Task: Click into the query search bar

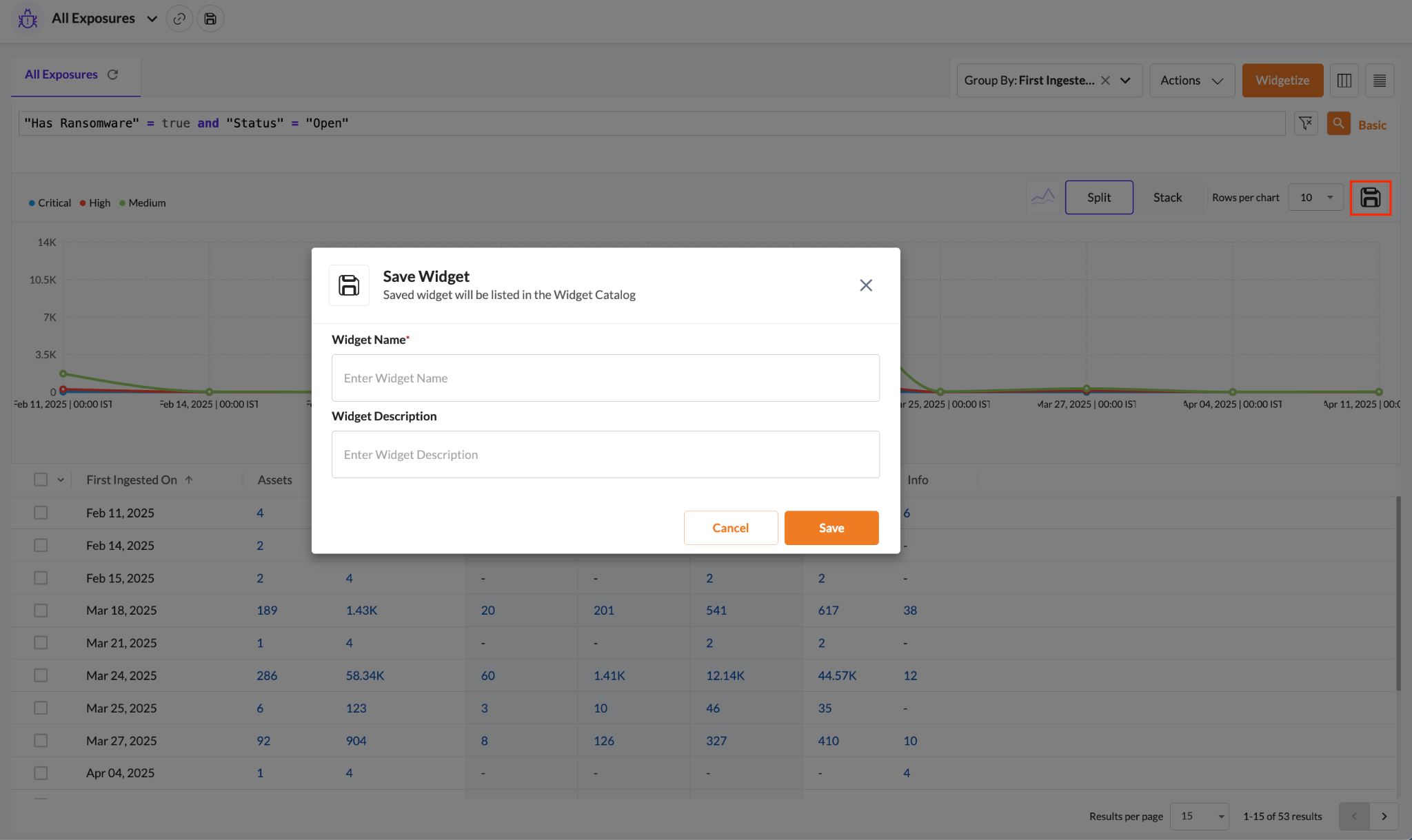Action: pyautogui.click(x=652, y=123)
